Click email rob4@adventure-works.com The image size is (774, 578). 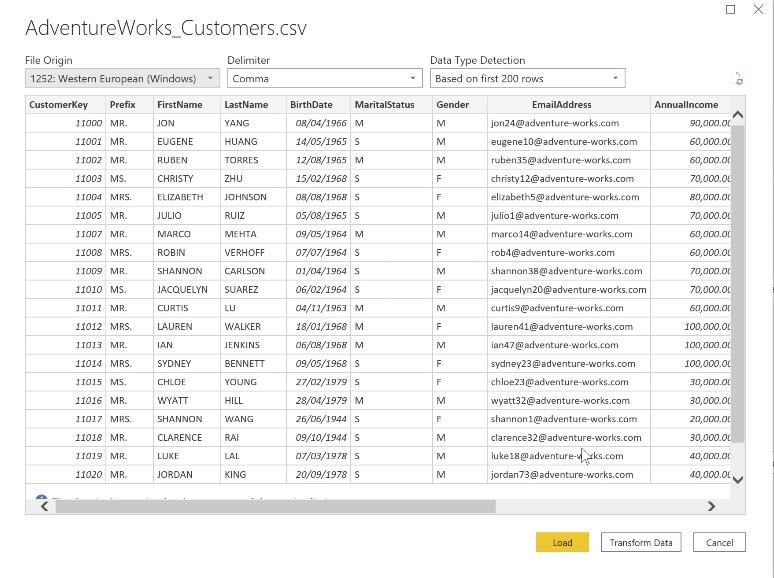tap(569, 253)
